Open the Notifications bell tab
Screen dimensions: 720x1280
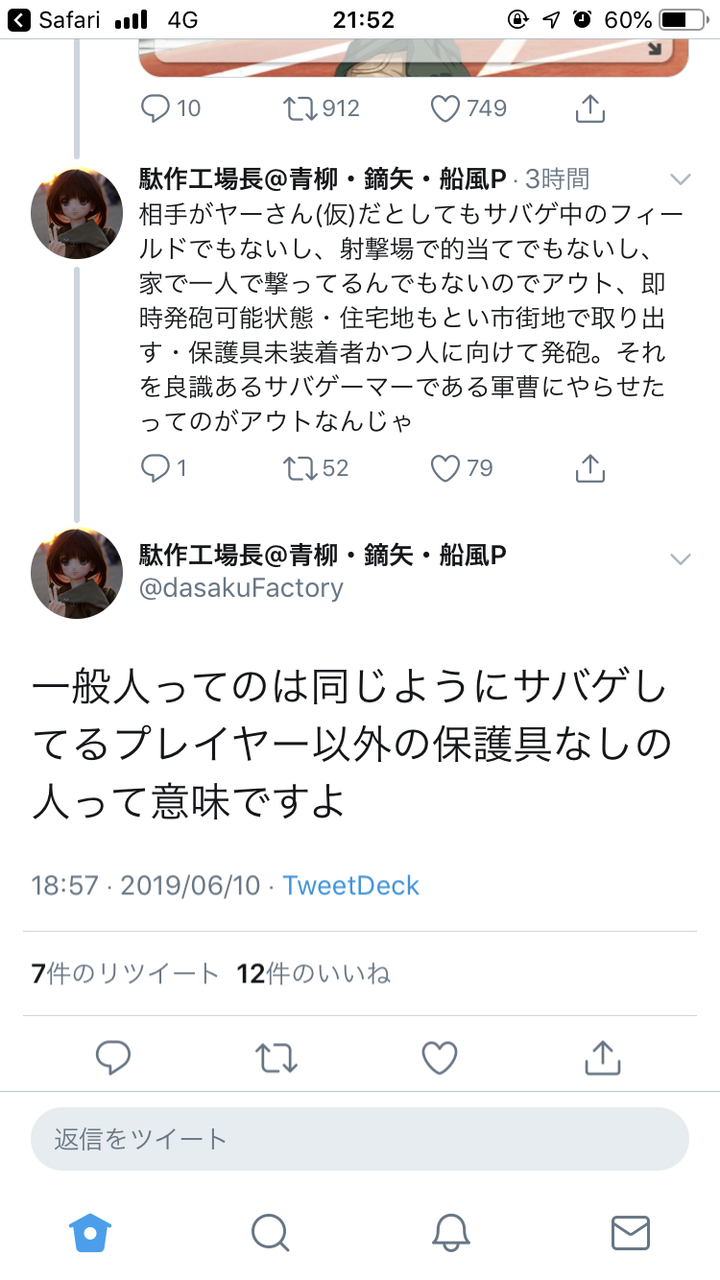coord(451,1233)
